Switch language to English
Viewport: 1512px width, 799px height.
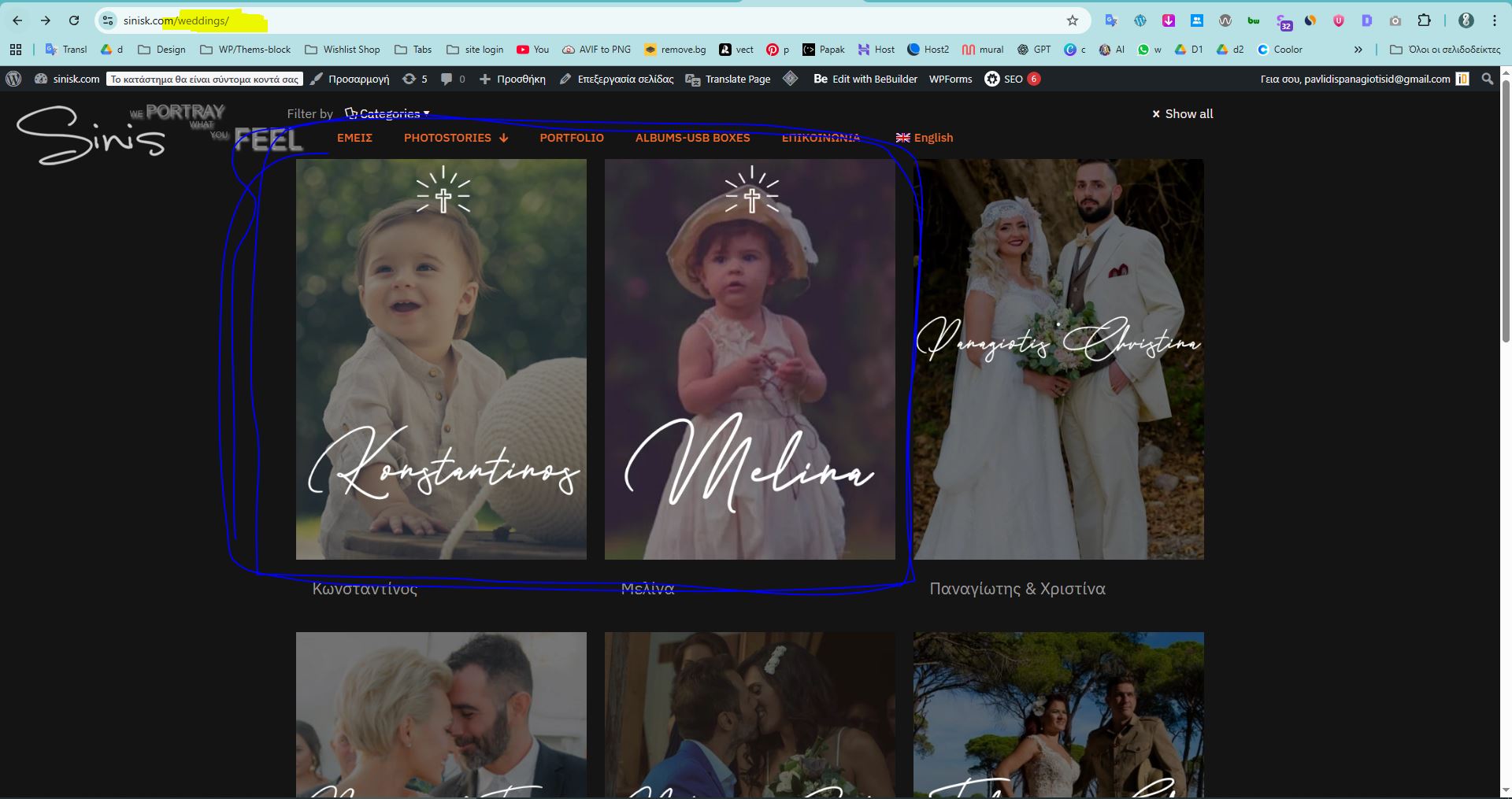925,138
